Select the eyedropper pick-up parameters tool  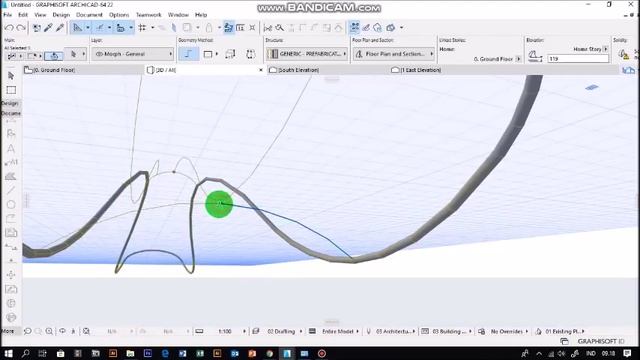coord(48,28)
